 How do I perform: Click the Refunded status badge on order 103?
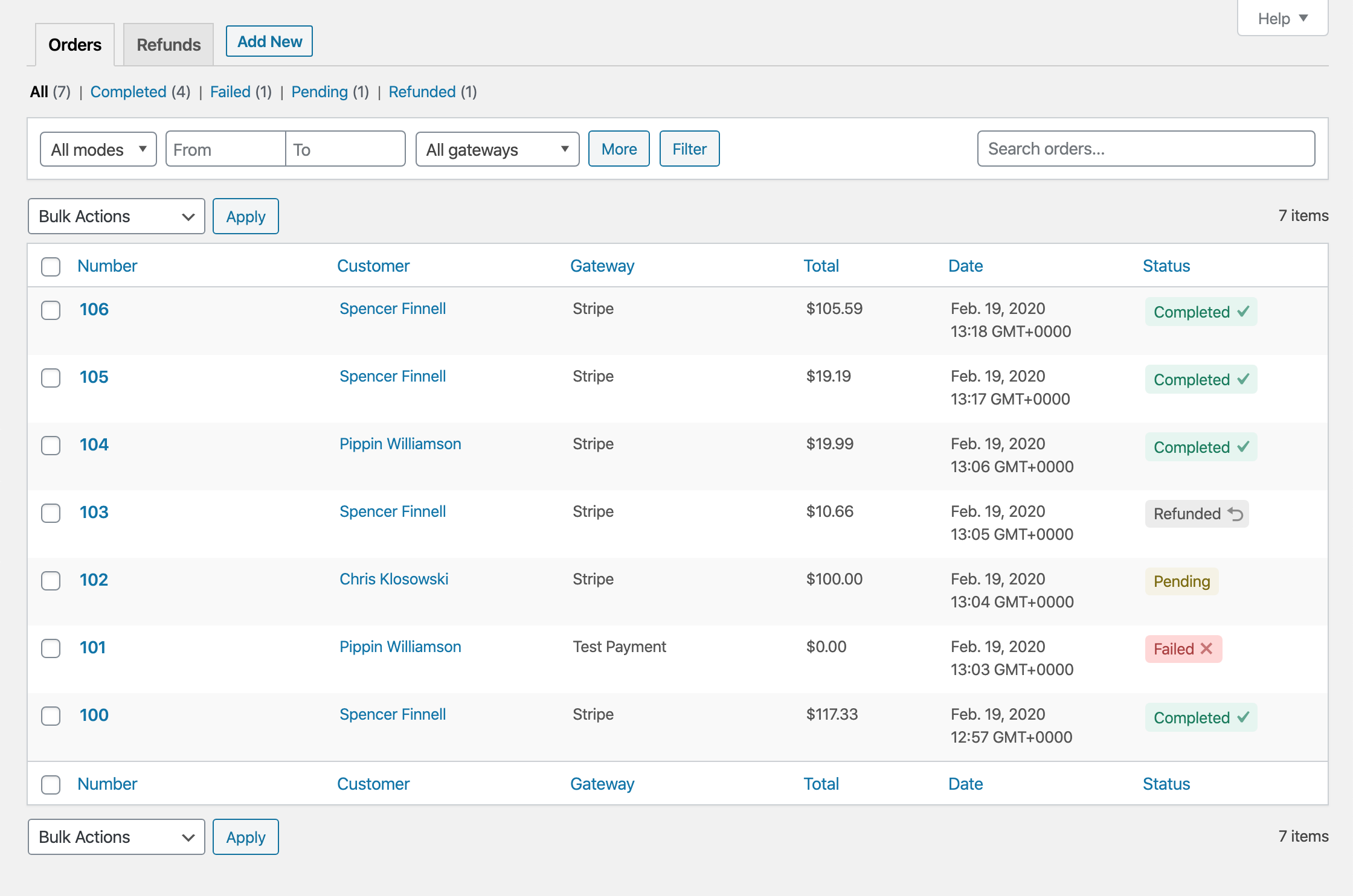pos(1197,514)
